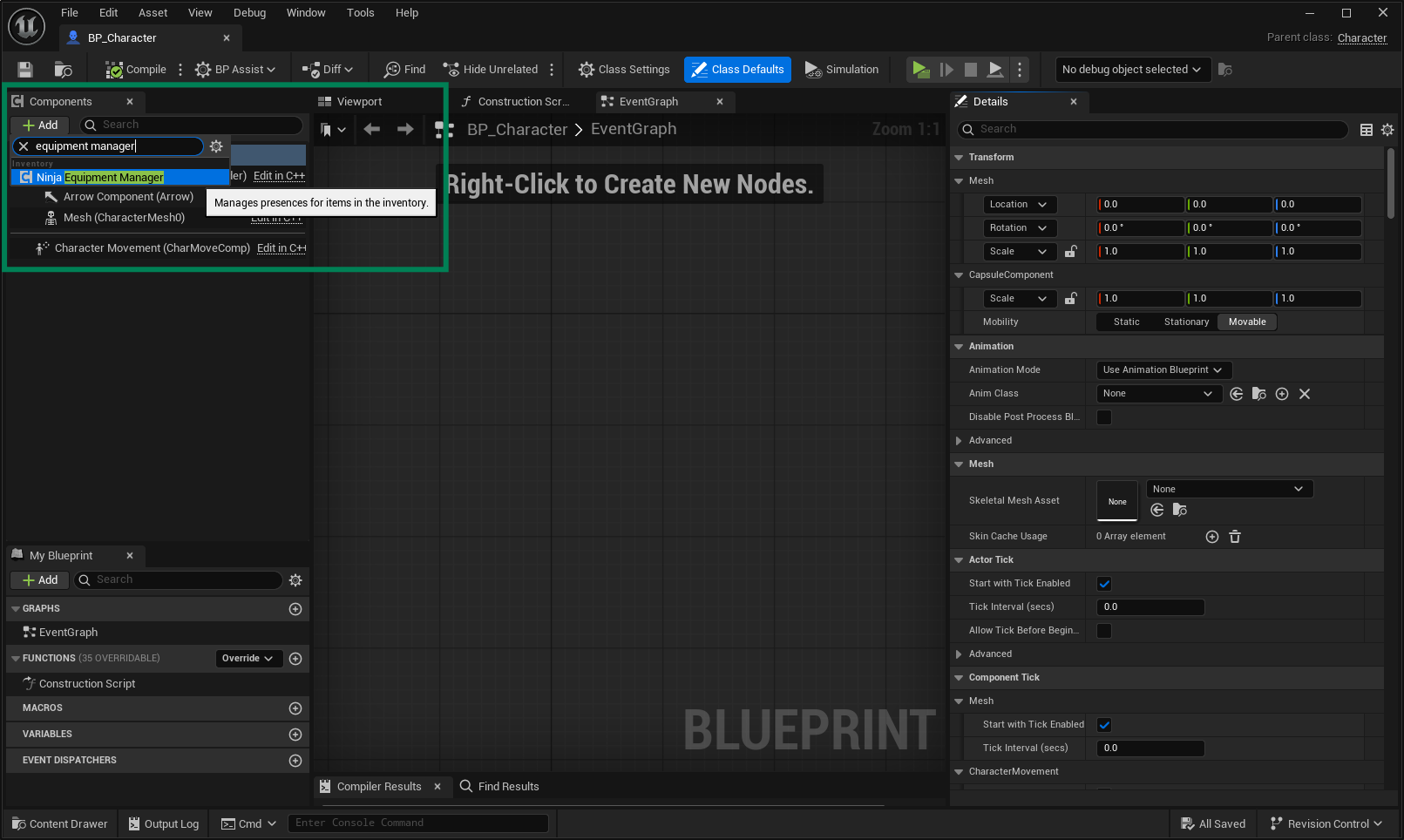1404x840 pixels.
Task: Select Ninja Equipment Manager from search results
Action: [x=99, y=178]
